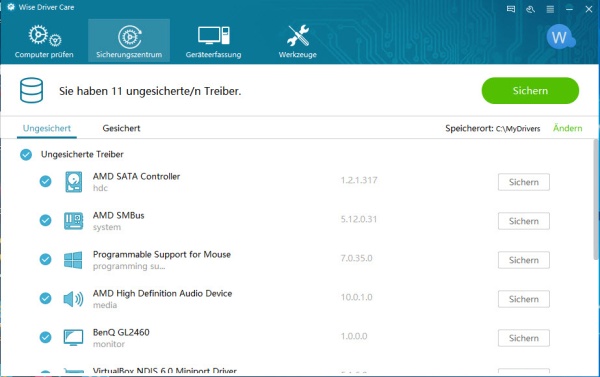The width and height of the screenshot is (600, 377).
Task: Click the motherboard icon for AMD SMBus
Action: pos(73,221)
